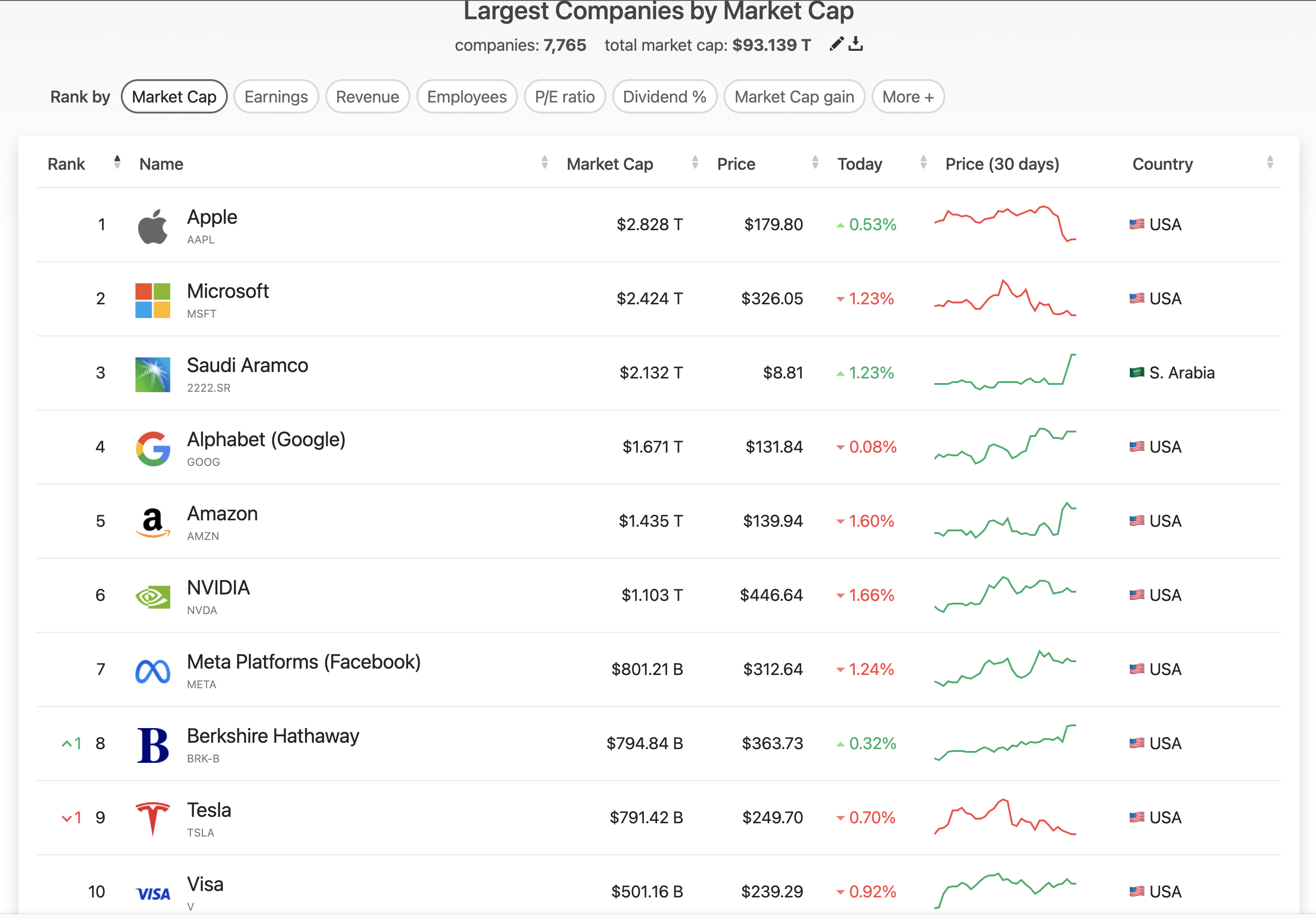Click the download icon next to the market cap total
1316x918 pixels.
tap(856, 43)
